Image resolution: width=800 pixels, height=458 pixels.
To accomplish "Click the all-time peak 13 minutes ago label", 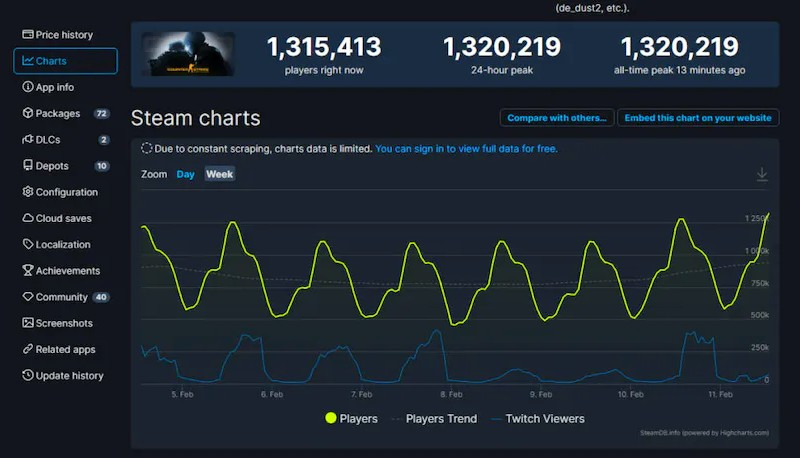I will (680, 70).
